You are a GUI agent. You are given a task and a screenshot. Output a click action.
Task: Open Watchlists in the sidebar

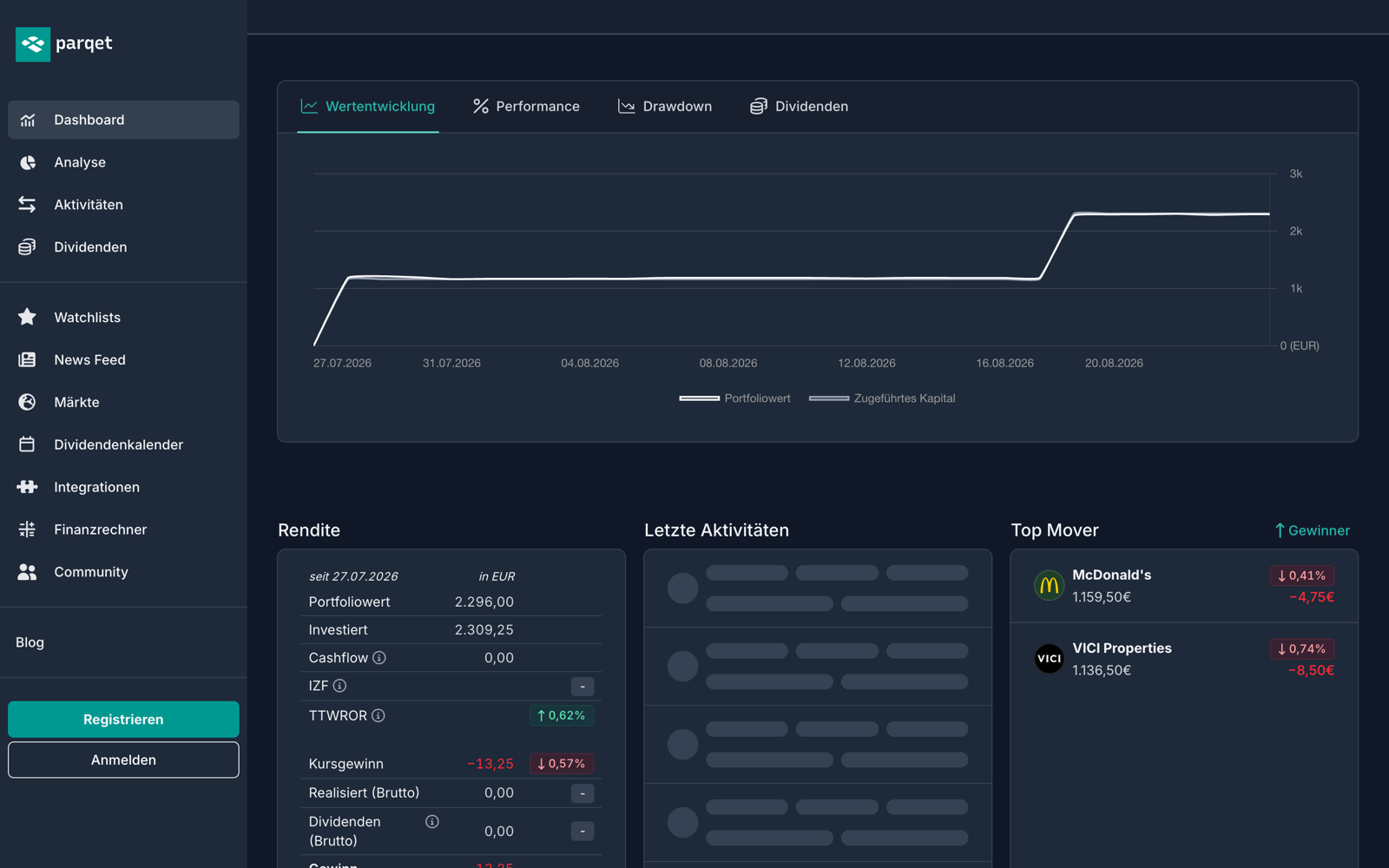point(123,318)
